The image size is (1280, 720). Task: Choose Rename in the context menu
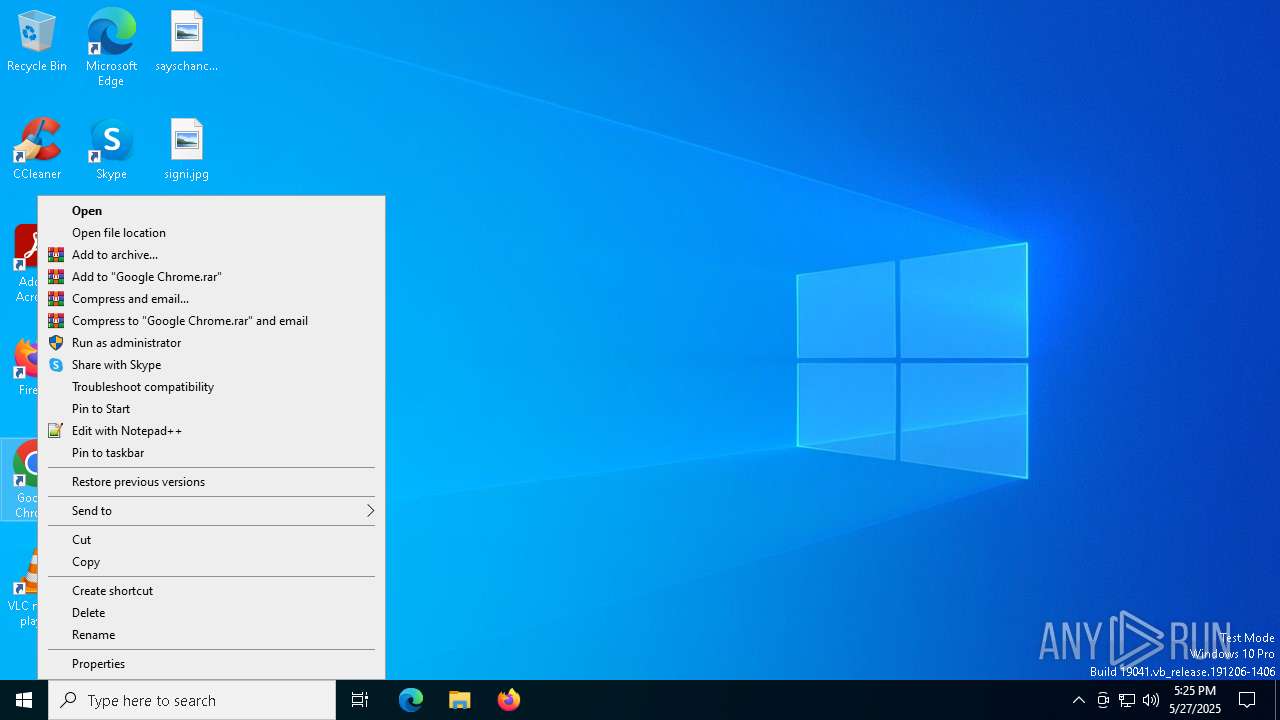[x=211, y=635]
